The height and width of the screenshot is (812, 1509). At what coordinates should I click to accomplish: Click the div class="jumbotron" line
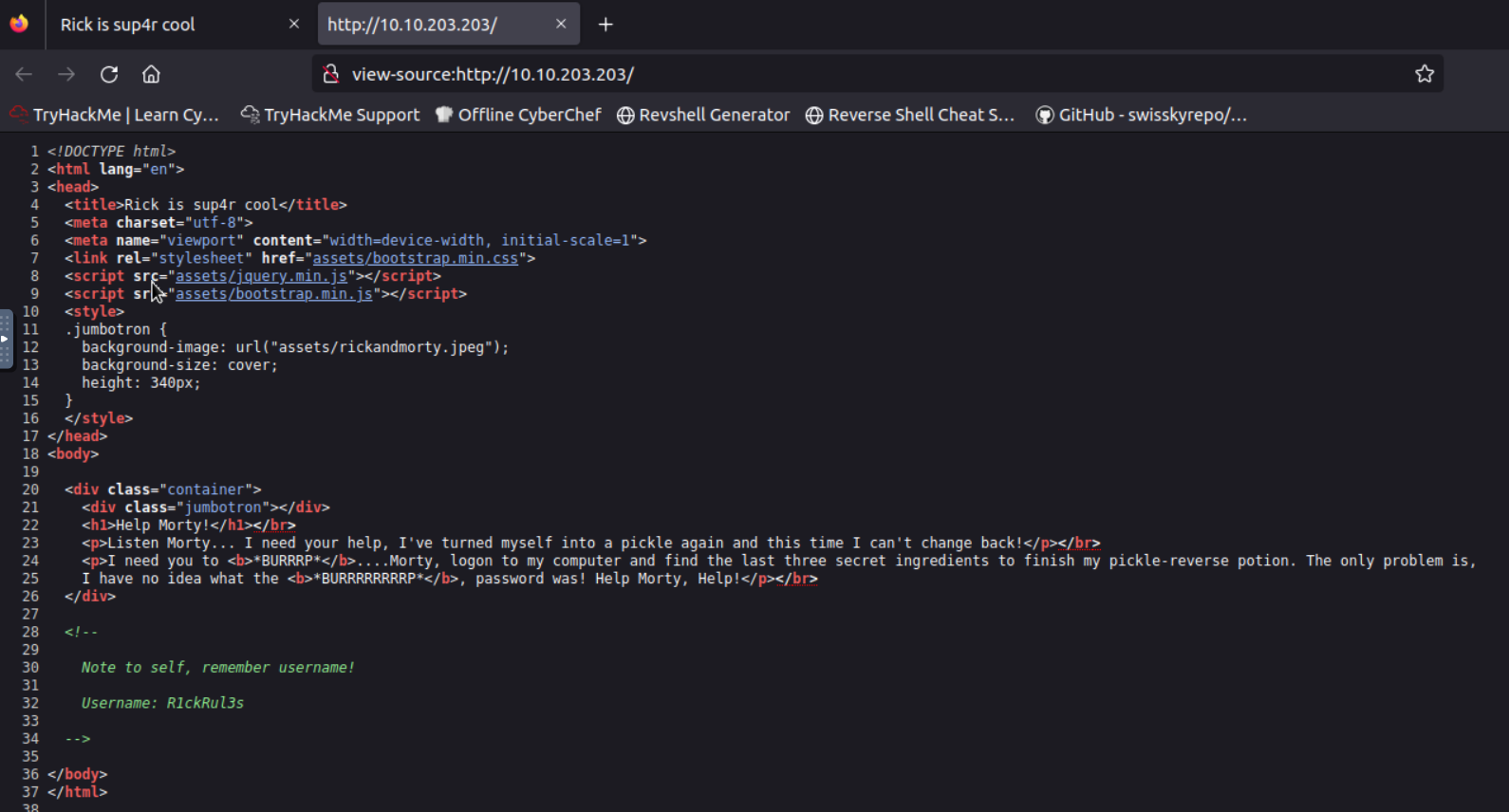click(x=206, y=507)
